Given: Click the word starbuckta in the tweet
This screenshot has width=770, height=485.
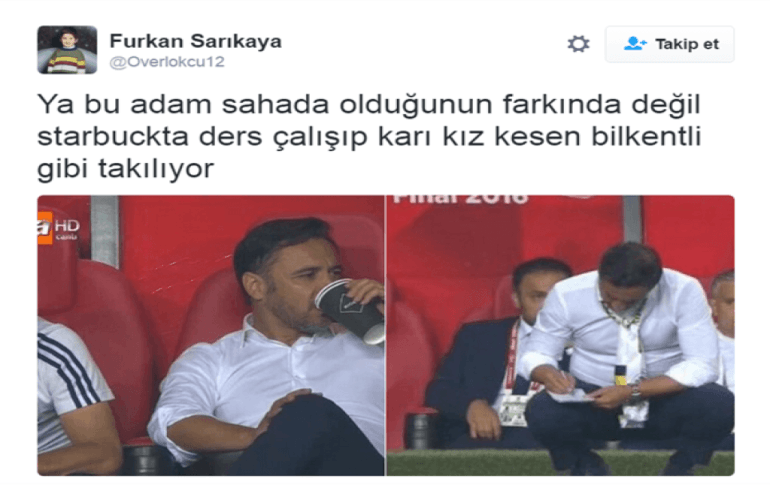Looking at the screenshot, I should point(113,136).
